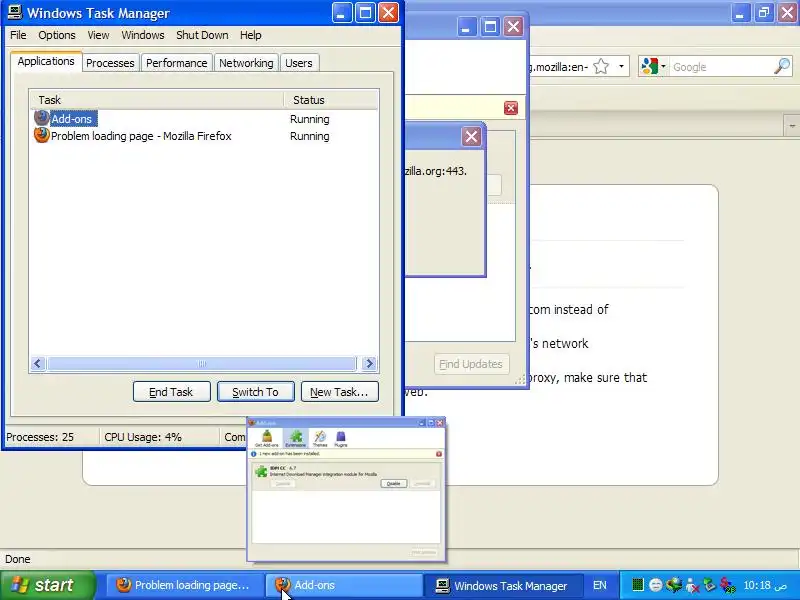Click the EN language indicator on the taskbar
Screen dimensions: 800x600
point(600,585)
